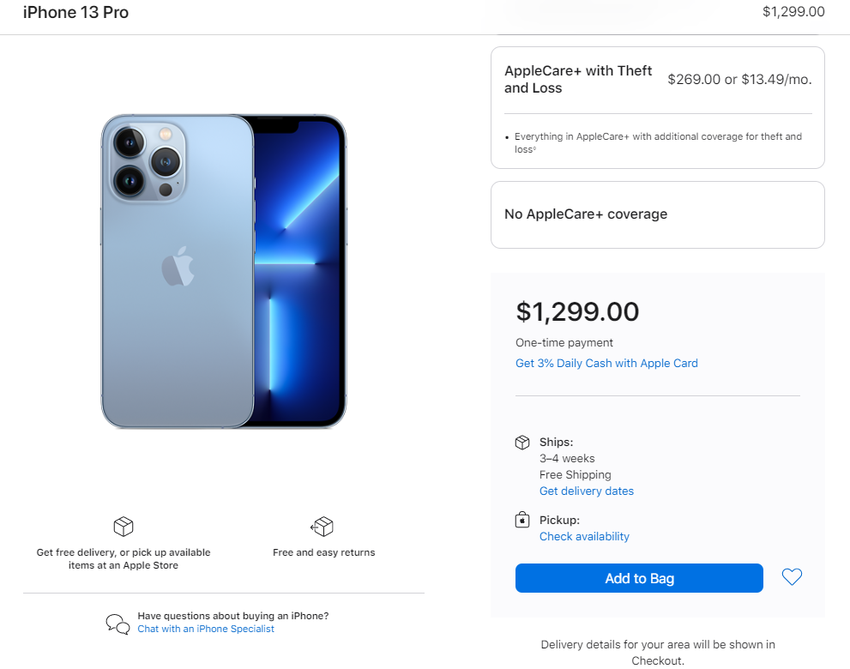This screenshot has width=850, height=669.
Task: Click the large $1,299.00 one-time payment price
Action: coord(577,311)
